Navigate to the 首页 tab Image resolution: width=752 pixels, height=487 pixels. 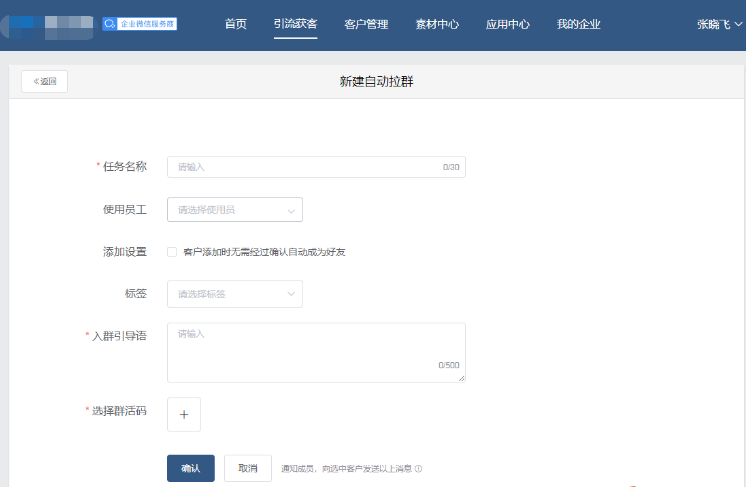(236, 24)
